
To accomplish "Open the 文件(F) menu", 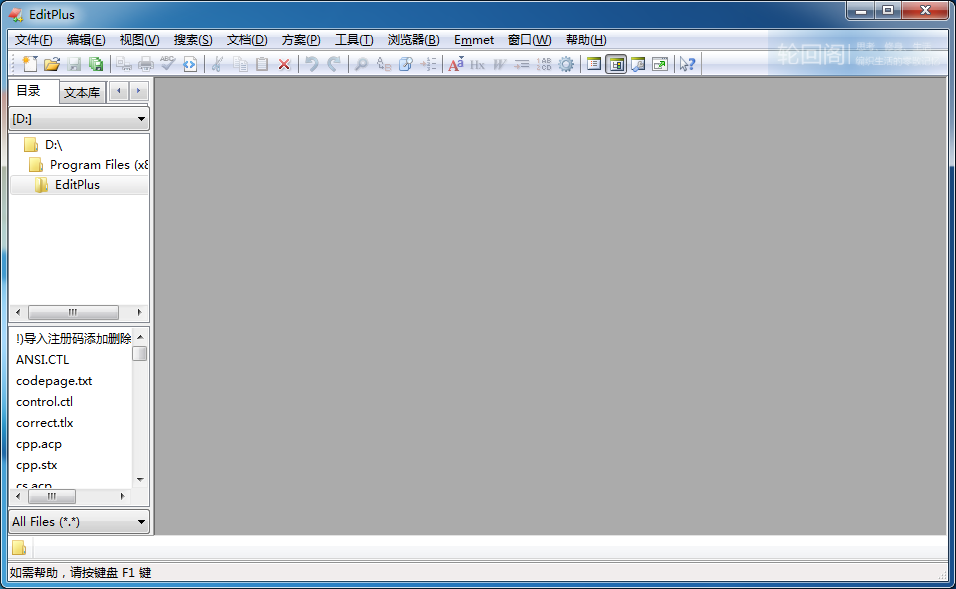I will pyautogui.click(x=34, y=40).
